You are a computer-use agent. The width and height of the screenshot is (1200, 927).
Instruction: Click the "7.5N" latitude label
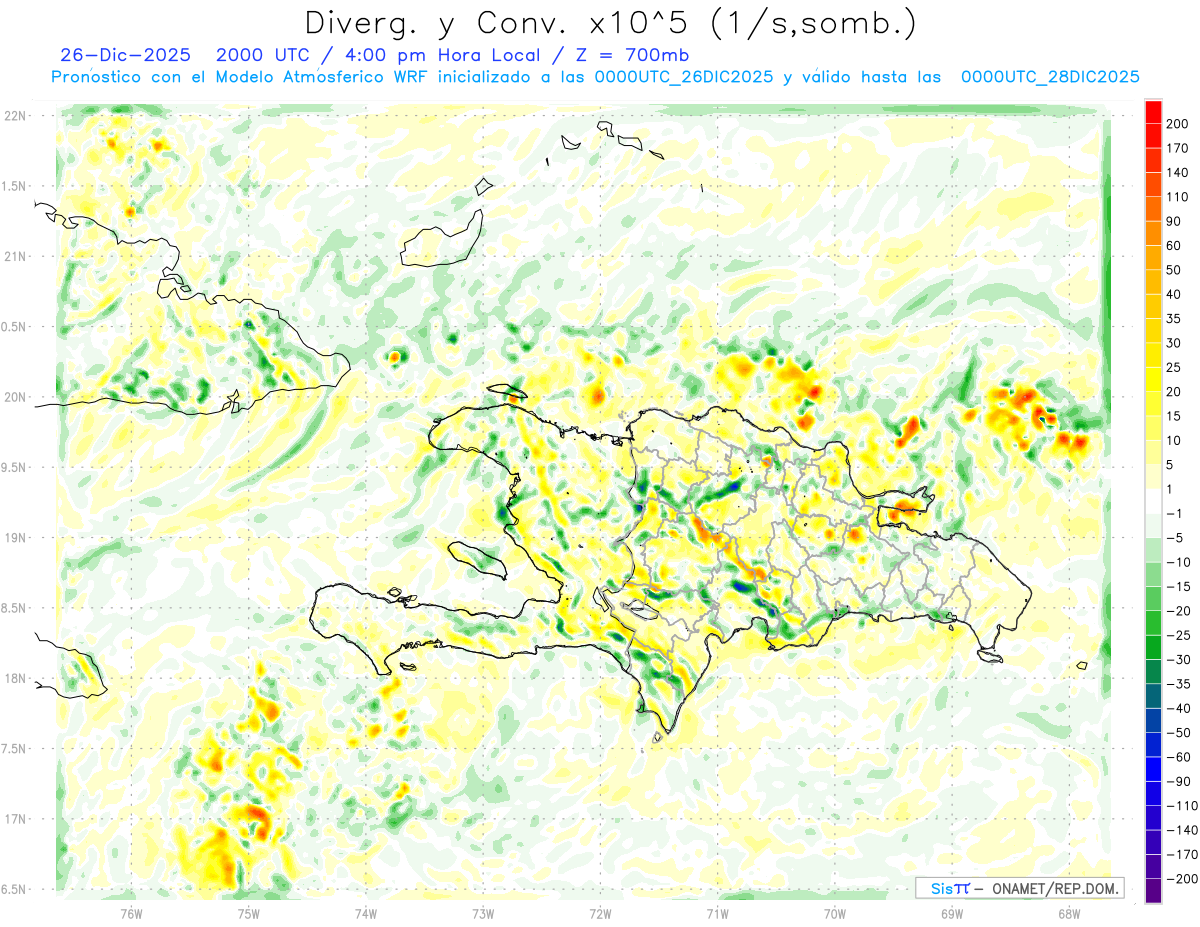tap(15, 749)
